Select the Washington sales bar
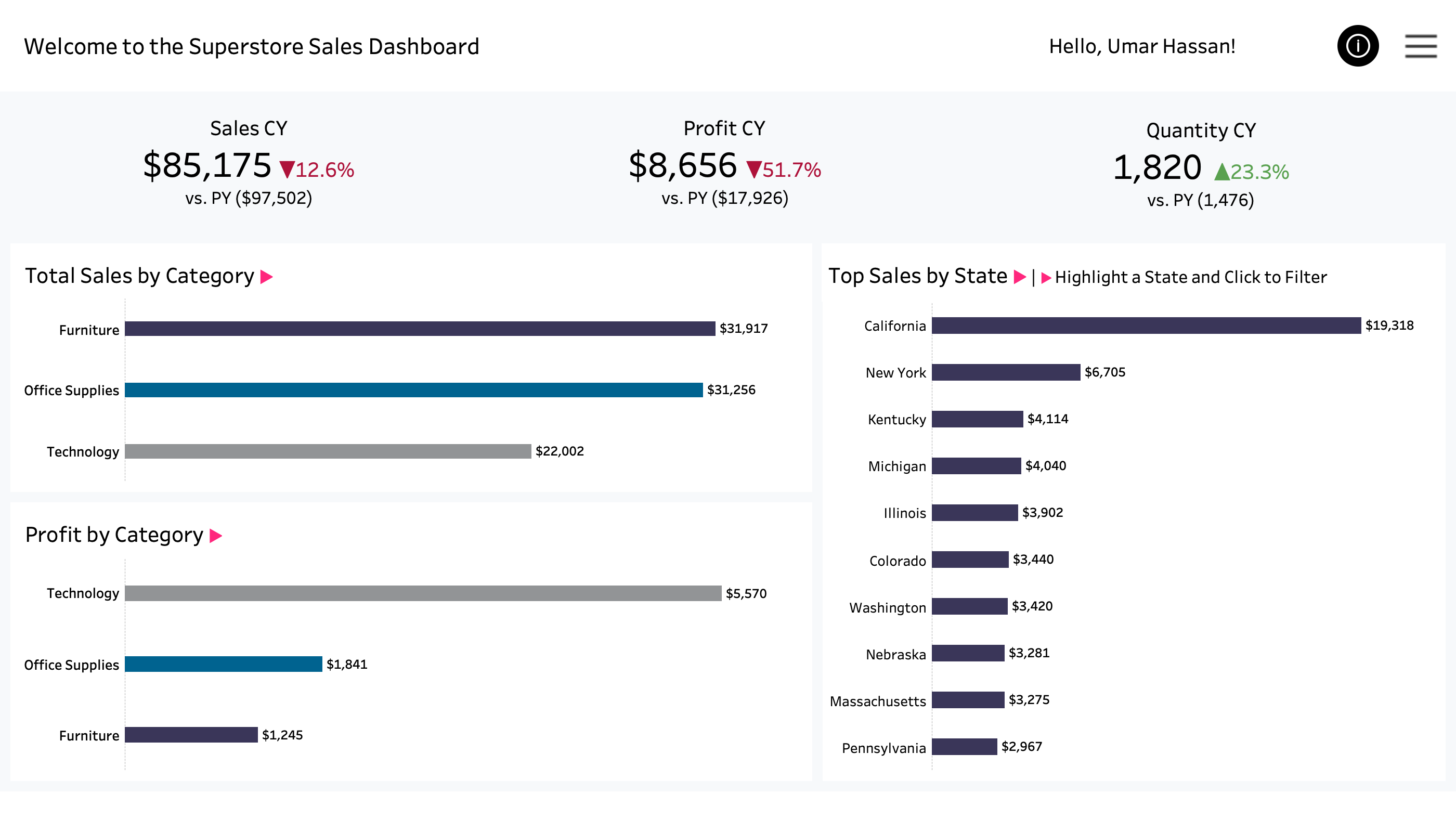Image resolution: width=1456 pixels, height=832 pixels. coord(969,606)
